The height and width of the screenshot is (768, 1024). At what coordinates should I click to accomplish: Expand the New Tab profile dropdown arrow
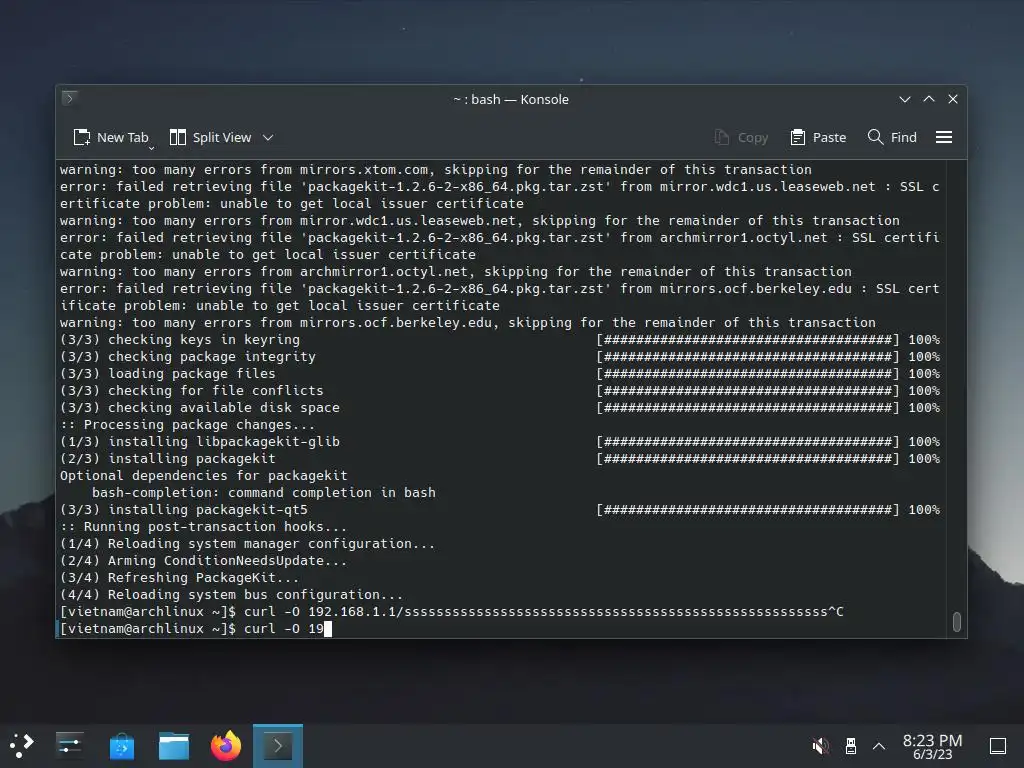pyautogui.click(x=152, y=148)
